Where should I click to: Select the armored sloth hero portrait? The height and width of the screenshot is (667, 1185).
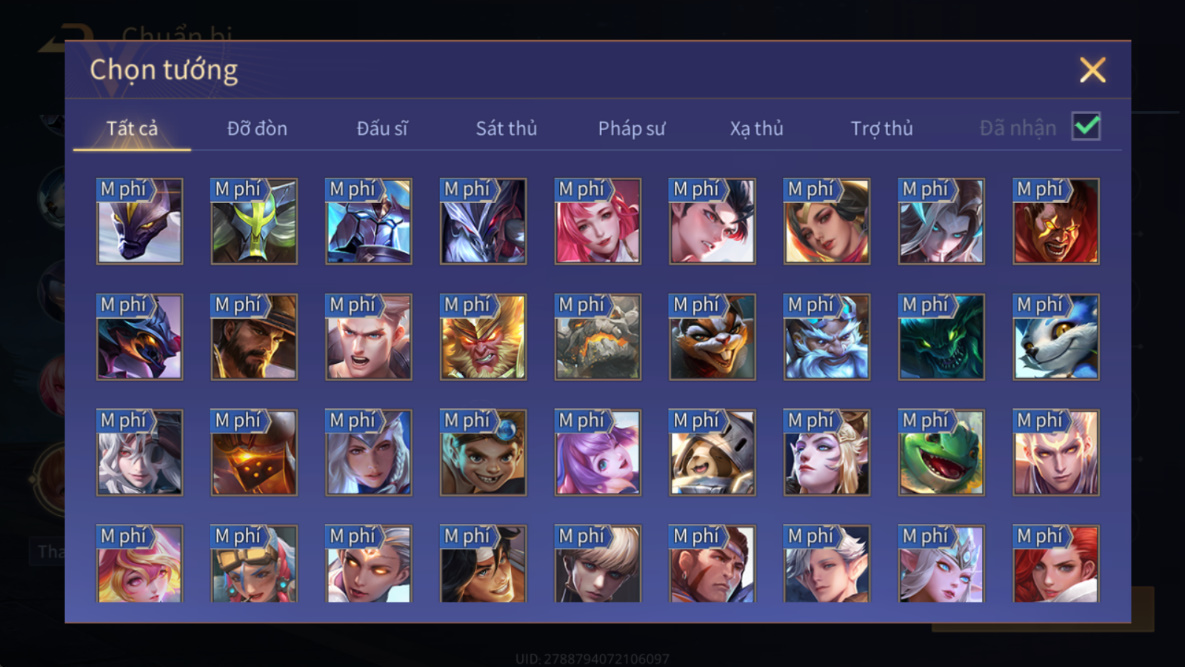point(712,452)
